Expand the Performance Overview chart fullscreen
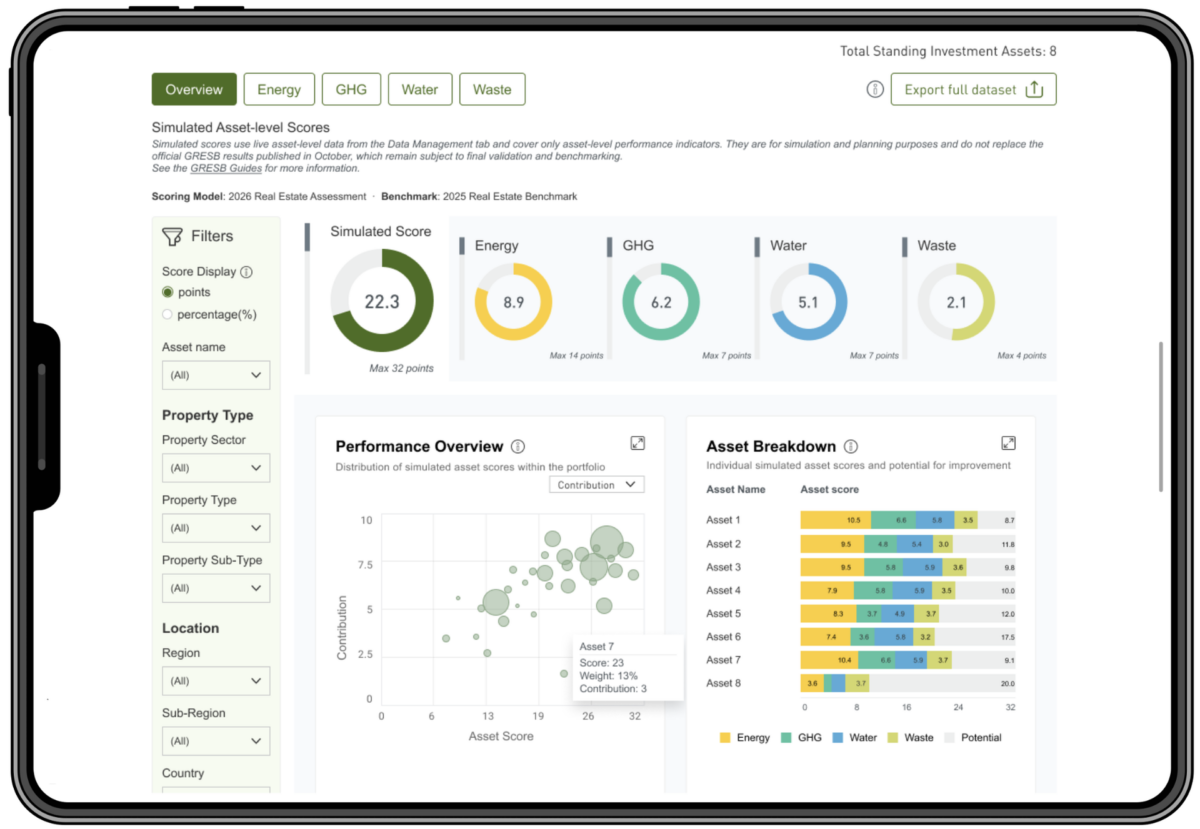Viewport: 1200px width, 829px height. [637, 443]
